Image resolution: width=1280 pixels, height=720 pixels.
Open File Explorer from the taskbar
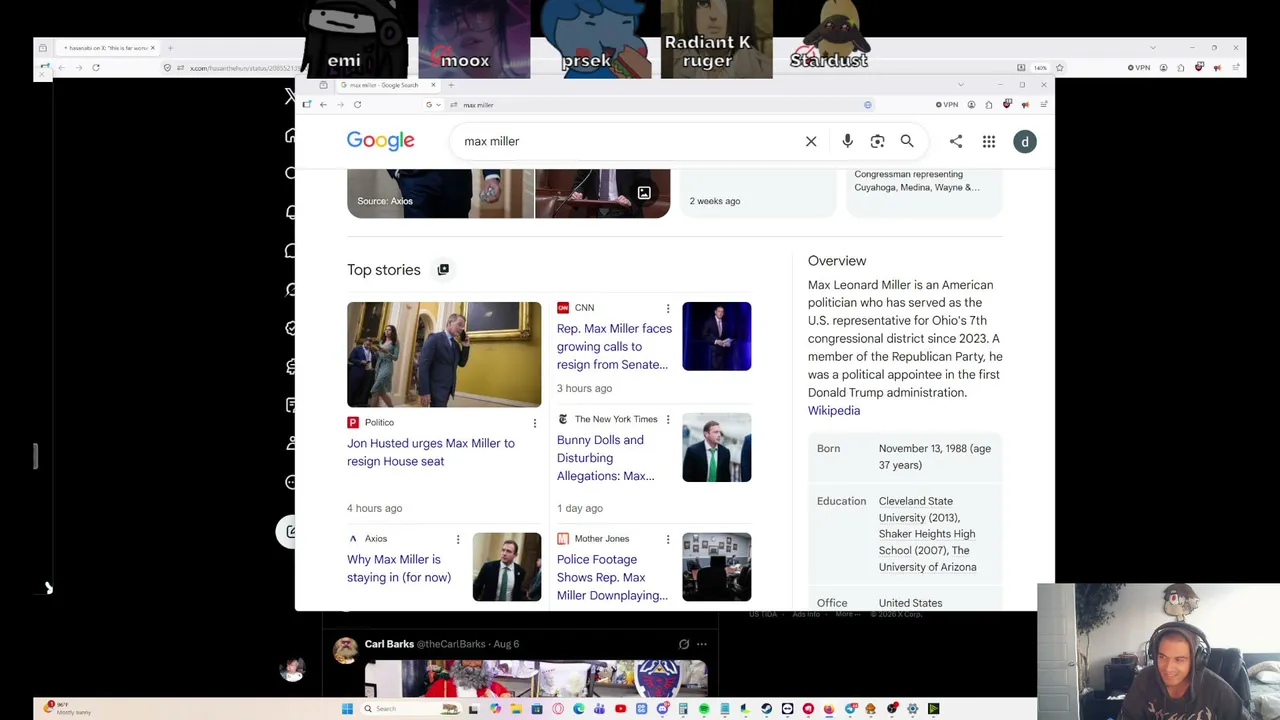516,709
